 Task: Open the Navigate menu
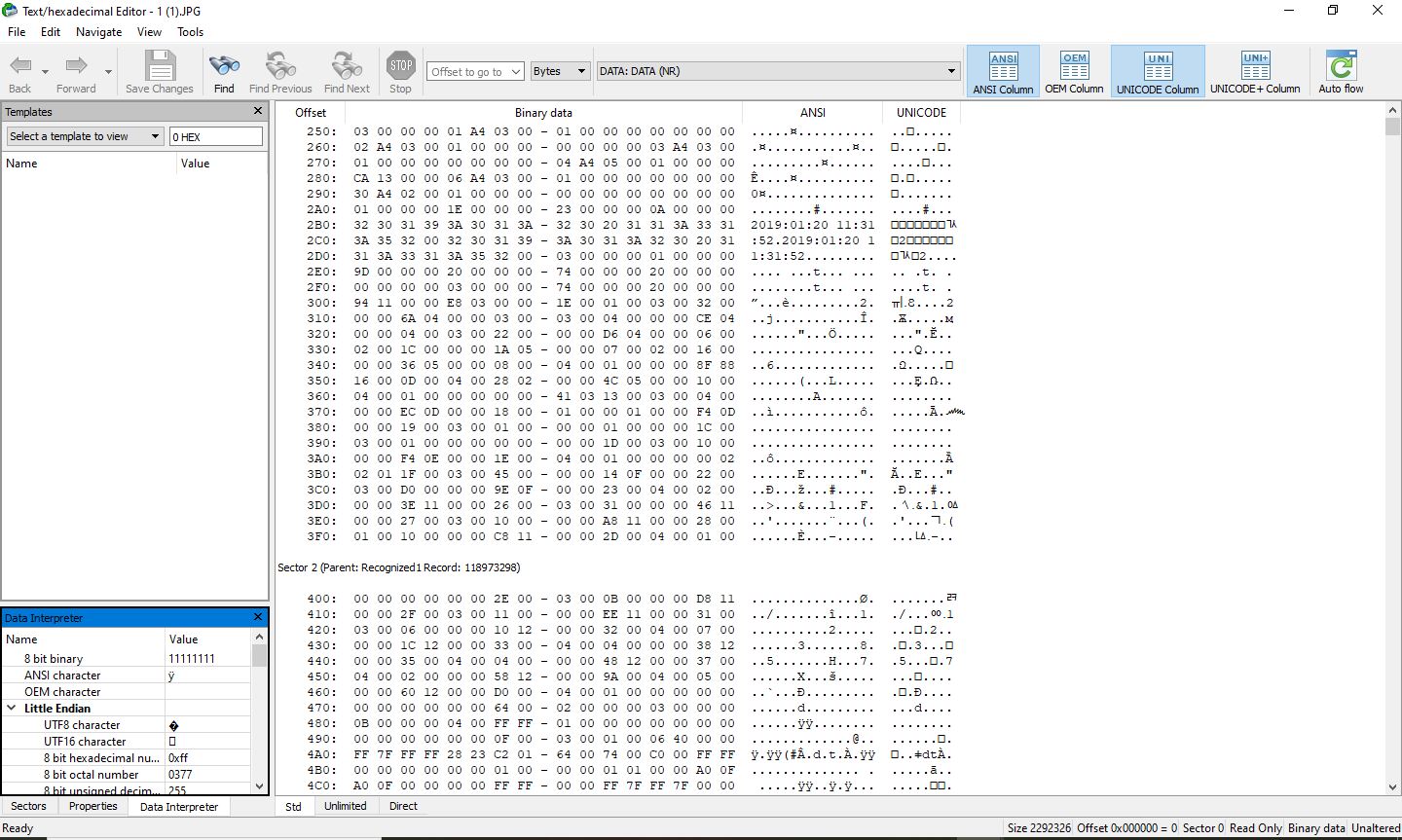(x=99, y=31)
